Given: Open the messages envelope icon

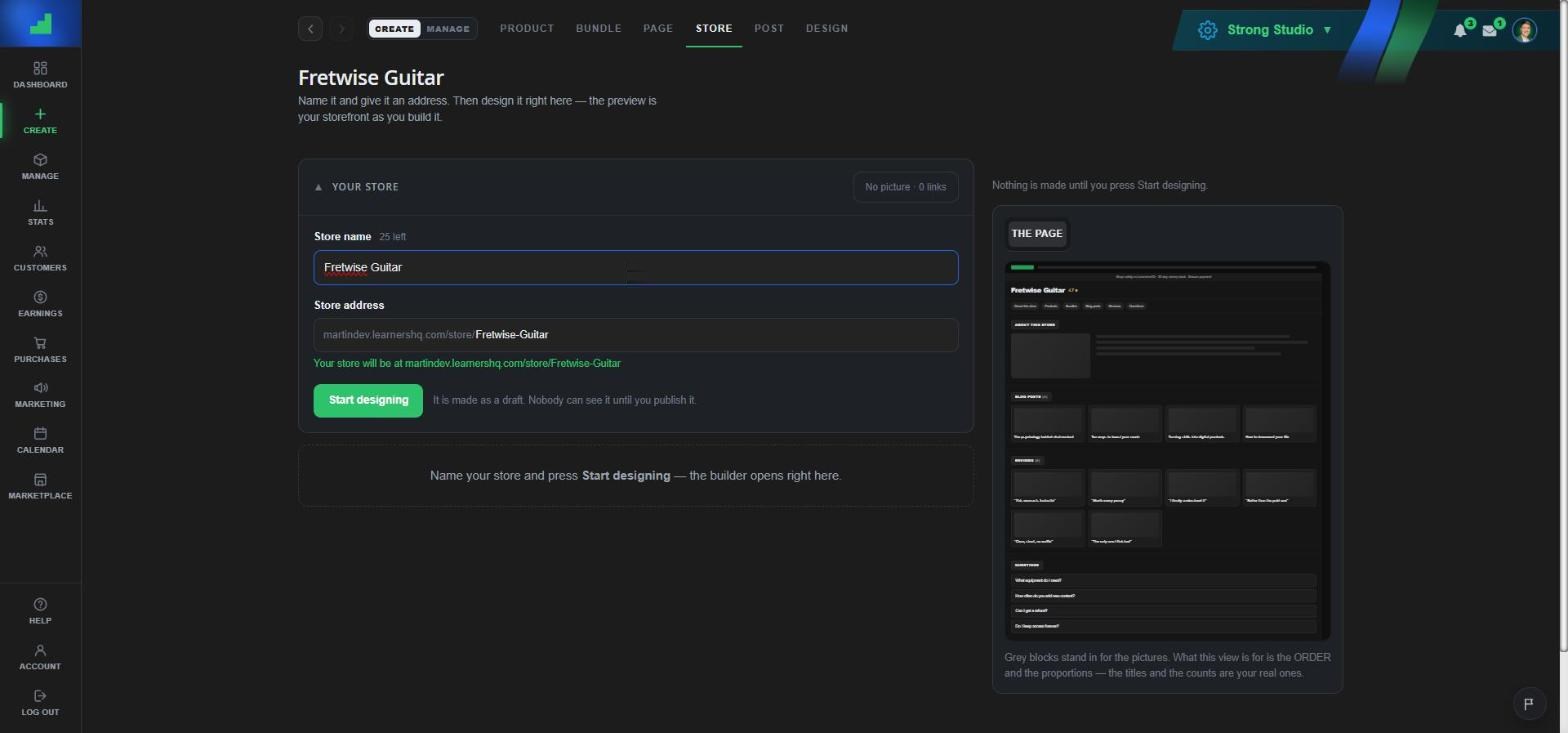Looking at the screenshot, I should (1489, 30).
